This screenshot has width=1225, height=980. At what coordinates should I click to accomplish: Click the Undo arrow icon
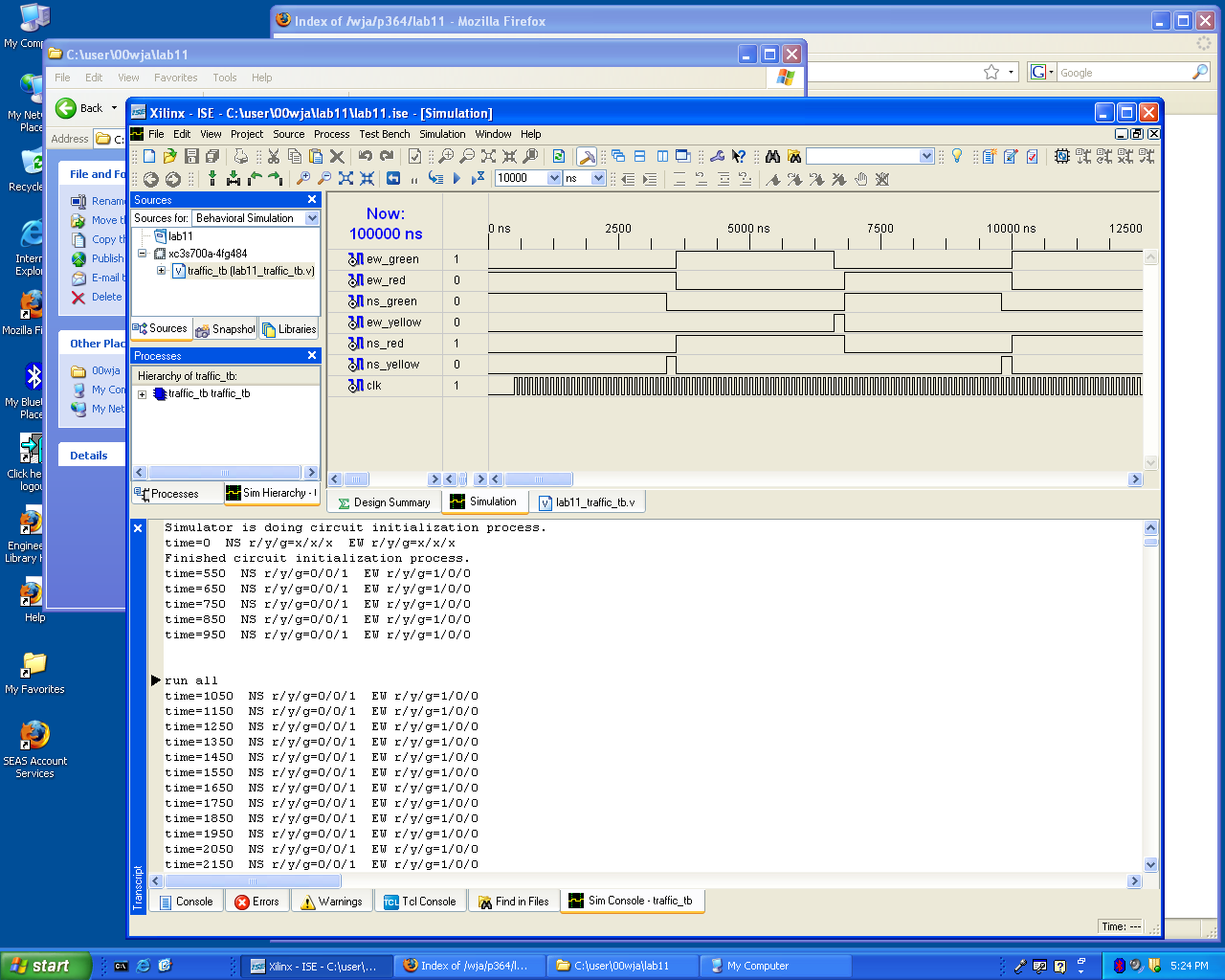[366, 156]
